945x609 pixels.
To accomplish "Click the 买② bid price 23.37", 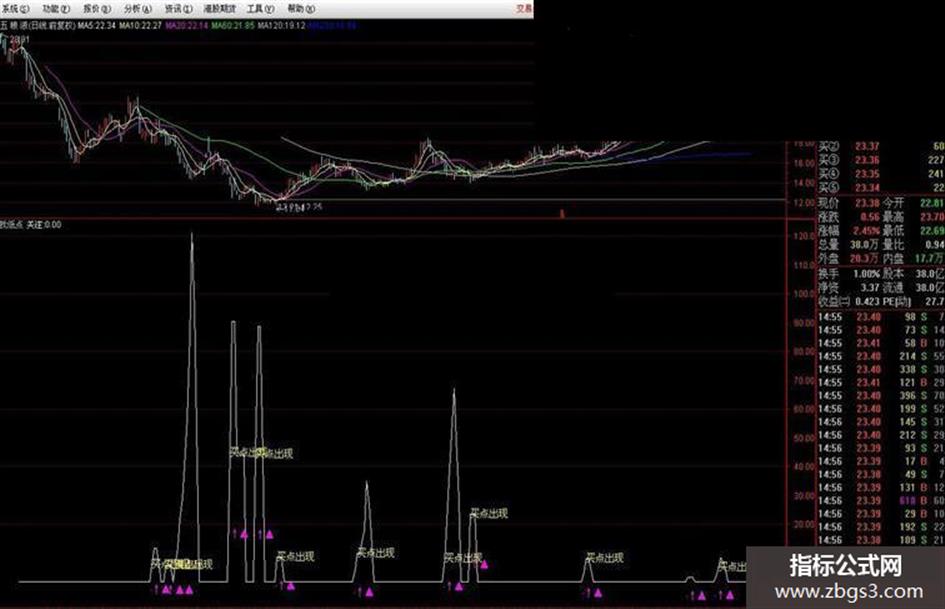I will (867, 146).
